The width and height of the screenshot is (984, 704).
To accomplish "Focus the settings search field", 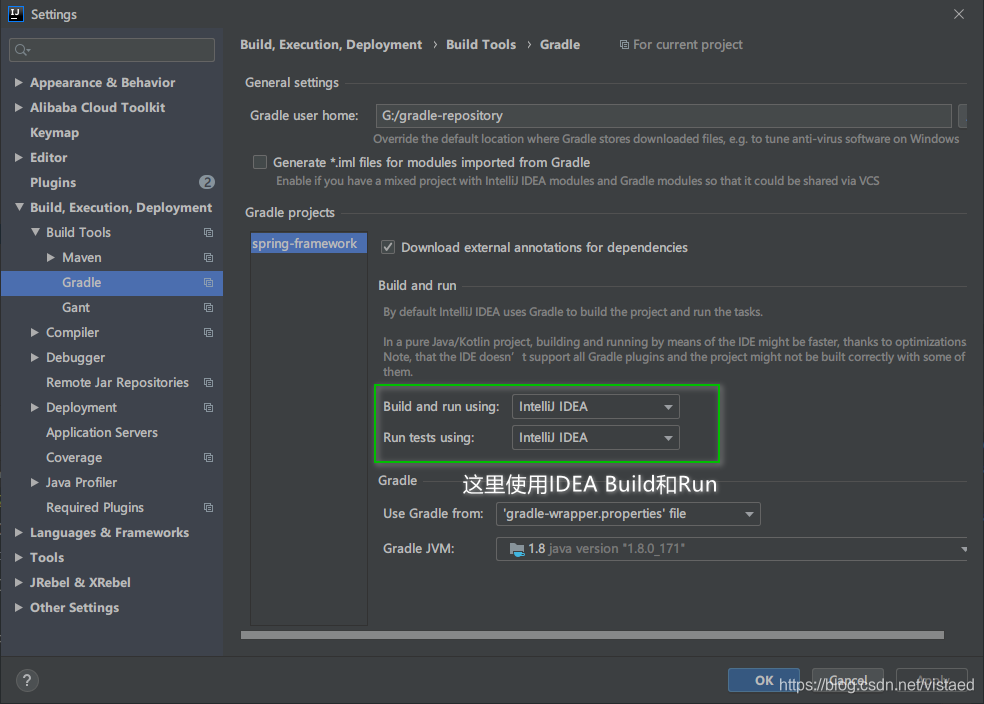I will 112,50.
